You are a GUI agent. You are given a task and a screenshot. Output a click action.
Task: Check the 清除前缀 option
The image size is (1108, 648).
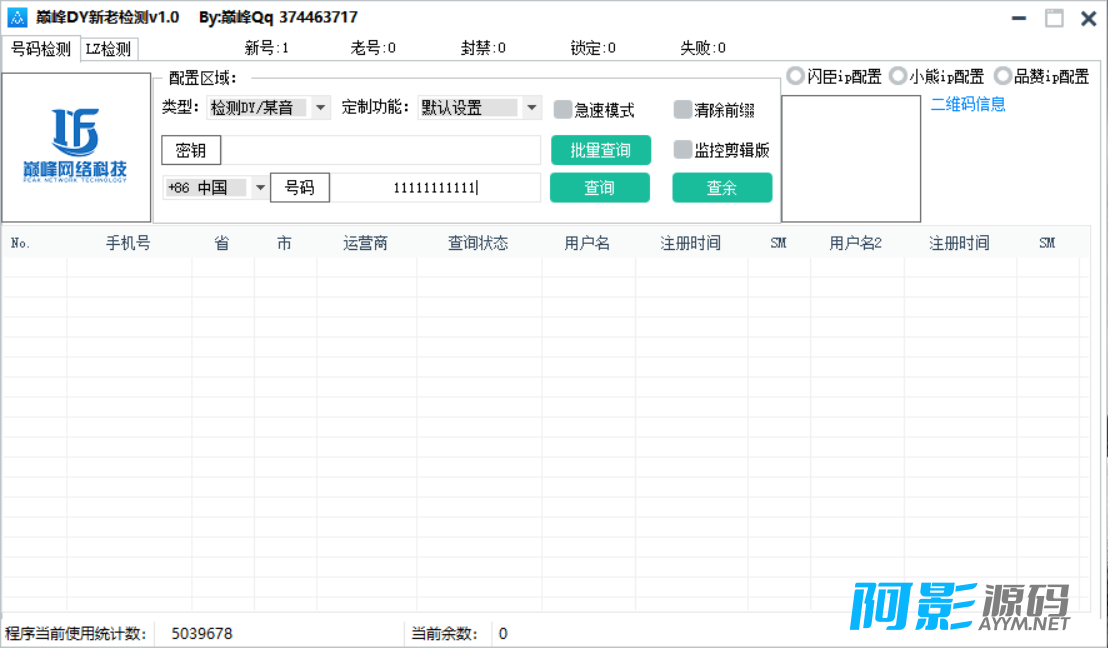click(683, 110)
